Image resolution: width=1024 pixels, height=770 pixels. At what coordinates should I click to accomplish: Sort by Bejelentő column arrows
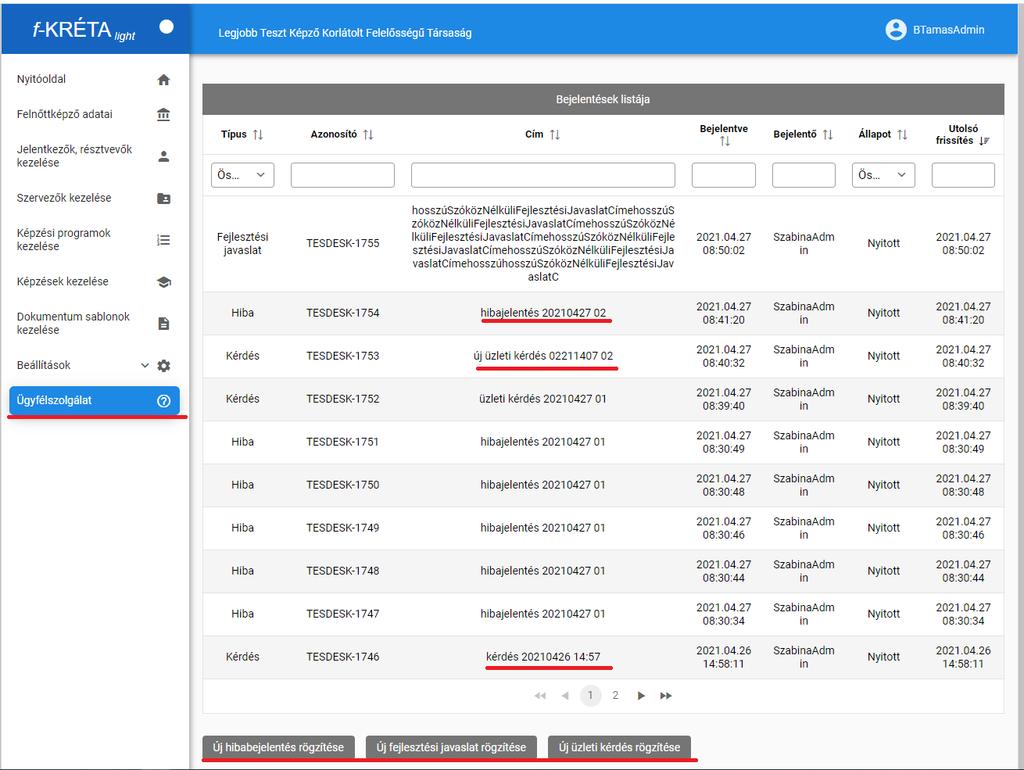pos(827,135)
